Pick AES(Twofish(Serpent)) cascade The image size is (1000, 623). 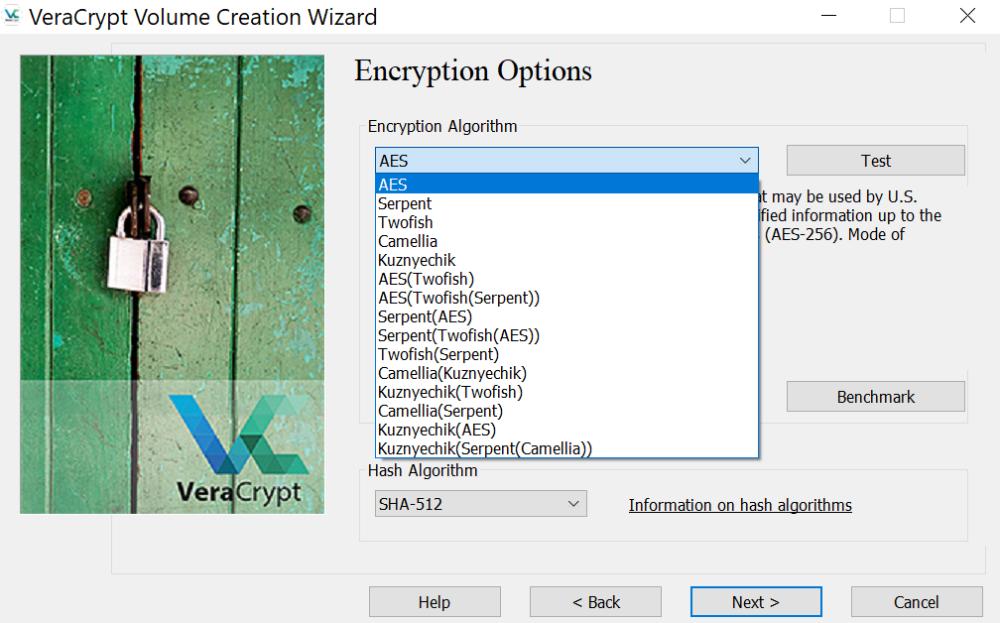(x=567, y=298)
